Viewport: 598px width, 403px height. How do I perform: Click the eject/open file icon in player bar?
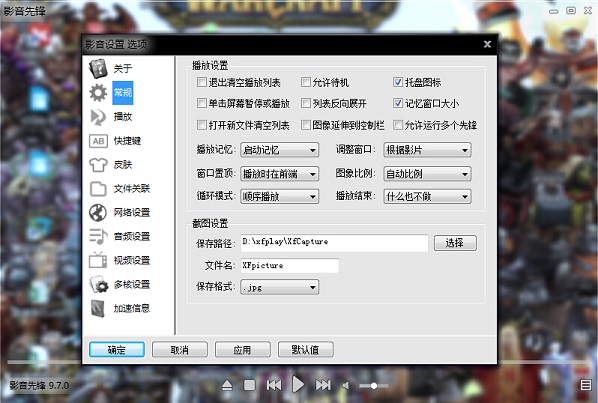[x=227, y=385]
